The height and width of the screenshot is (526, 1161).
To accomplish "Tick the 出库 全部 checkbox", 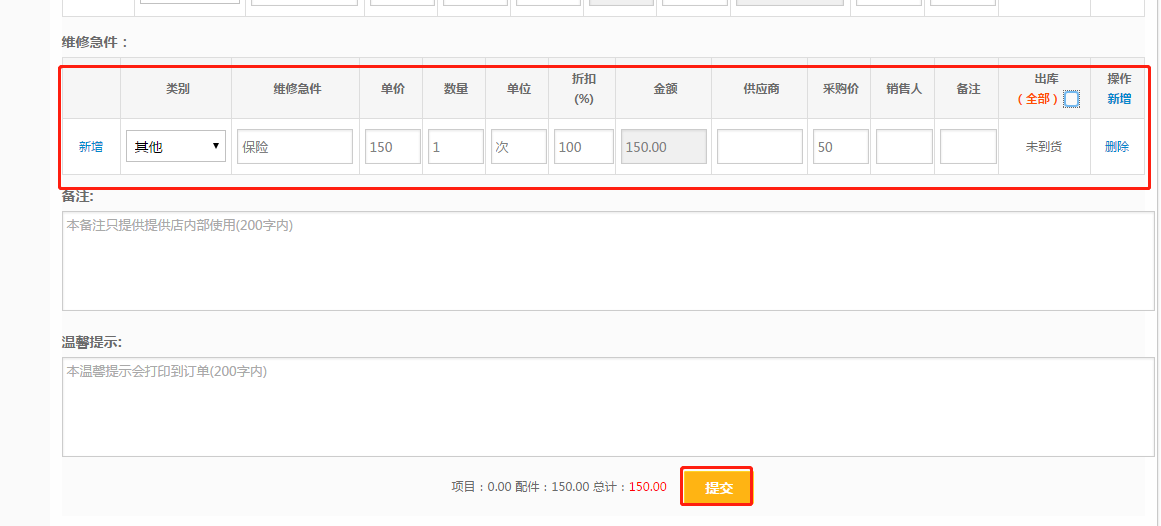I will 1071,99.
